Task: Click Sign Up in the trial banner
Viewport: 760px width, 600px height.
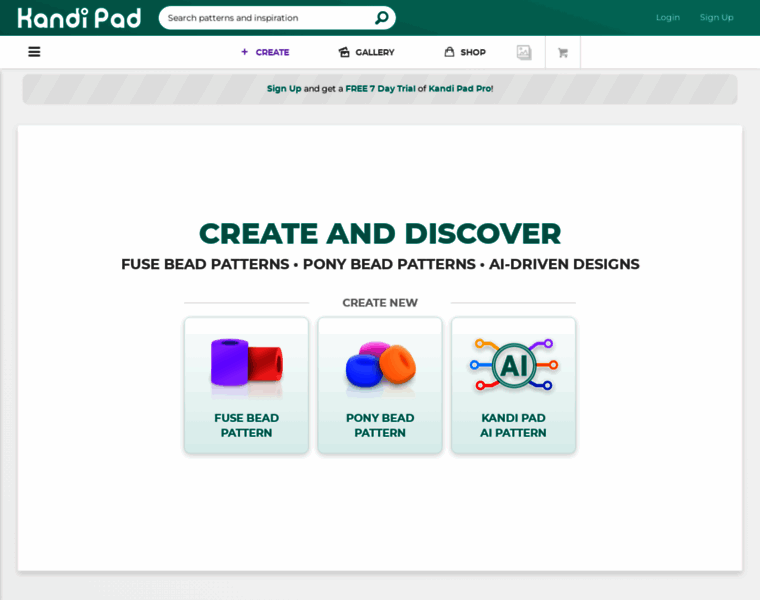Action: pos(284,89)
